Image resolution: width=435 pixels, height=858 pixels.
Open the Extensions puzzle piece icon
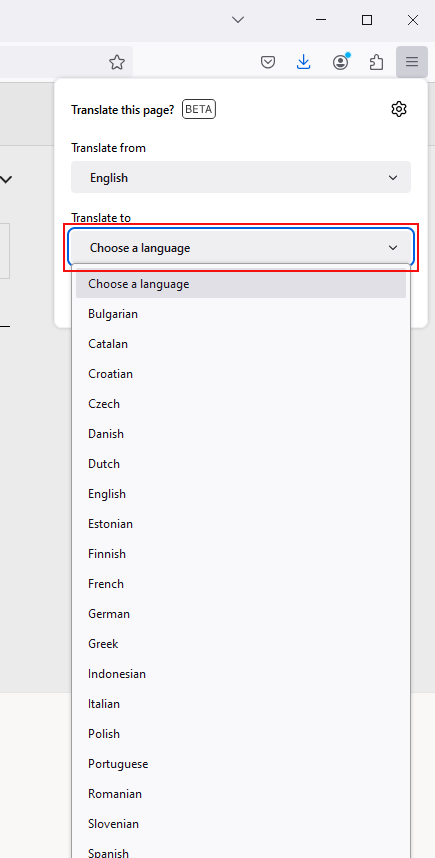376,62
